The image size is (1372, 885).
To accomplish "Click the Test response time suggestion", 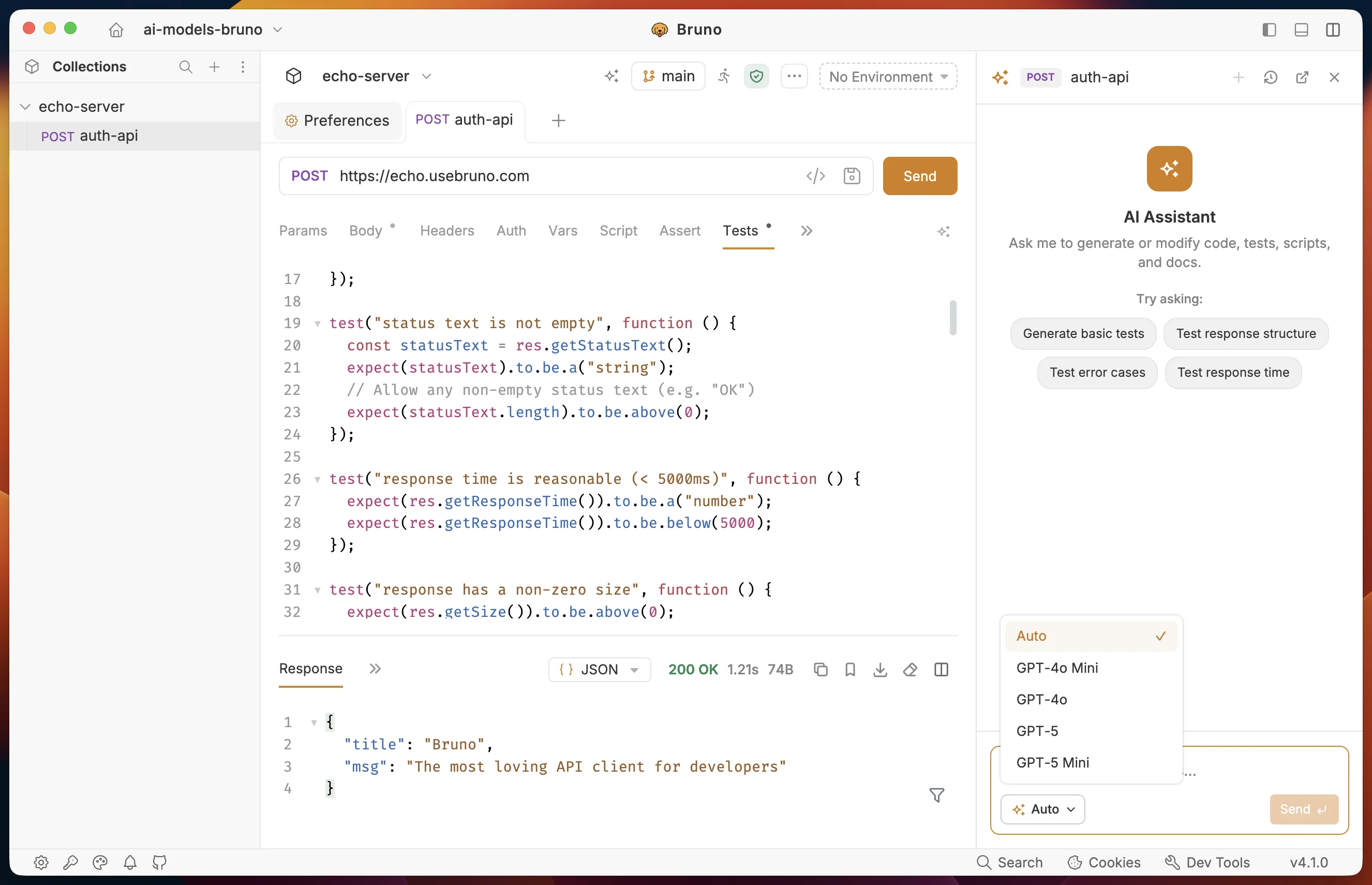I will 1233,373.
